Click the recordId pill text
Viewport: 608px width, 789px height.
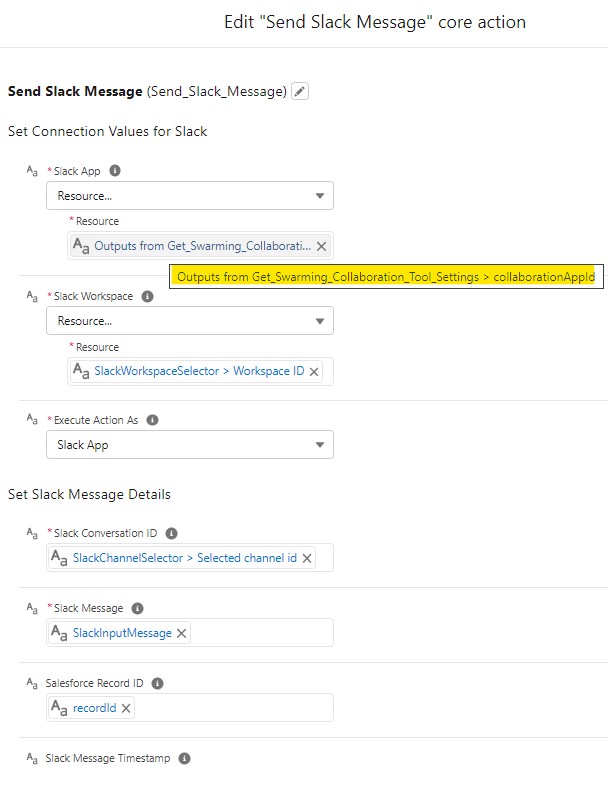pos(95,708)
